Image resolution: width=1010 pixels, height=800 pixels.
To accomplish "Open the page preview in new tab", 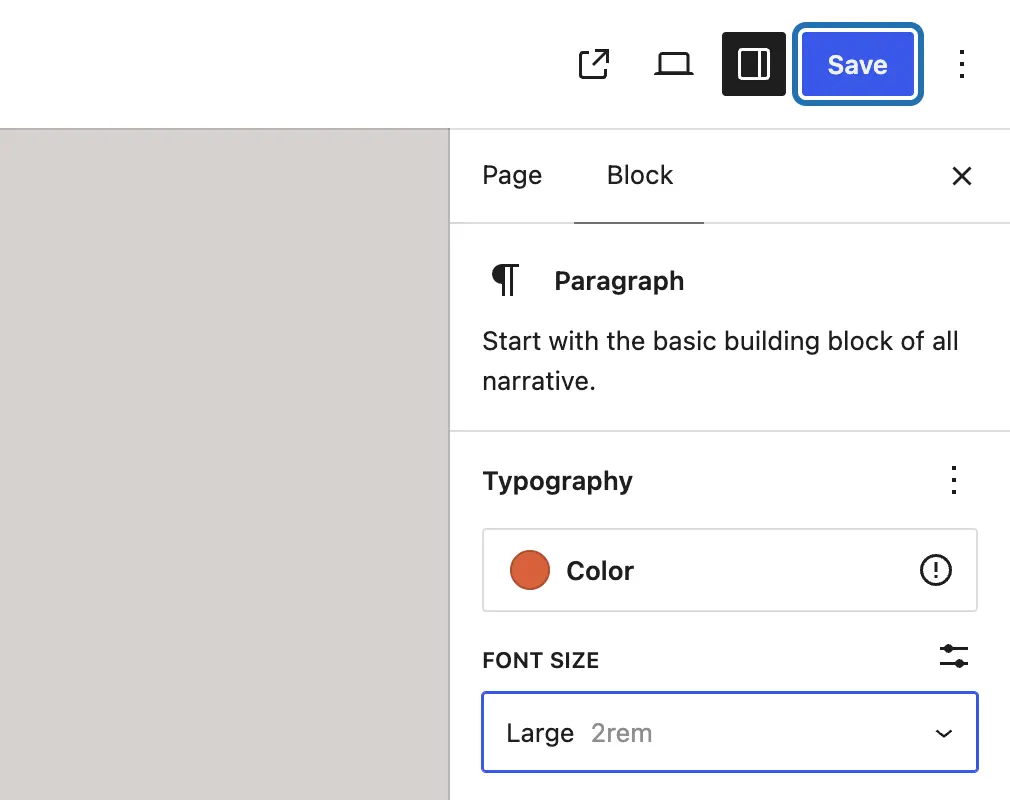I will pos(593,64).
